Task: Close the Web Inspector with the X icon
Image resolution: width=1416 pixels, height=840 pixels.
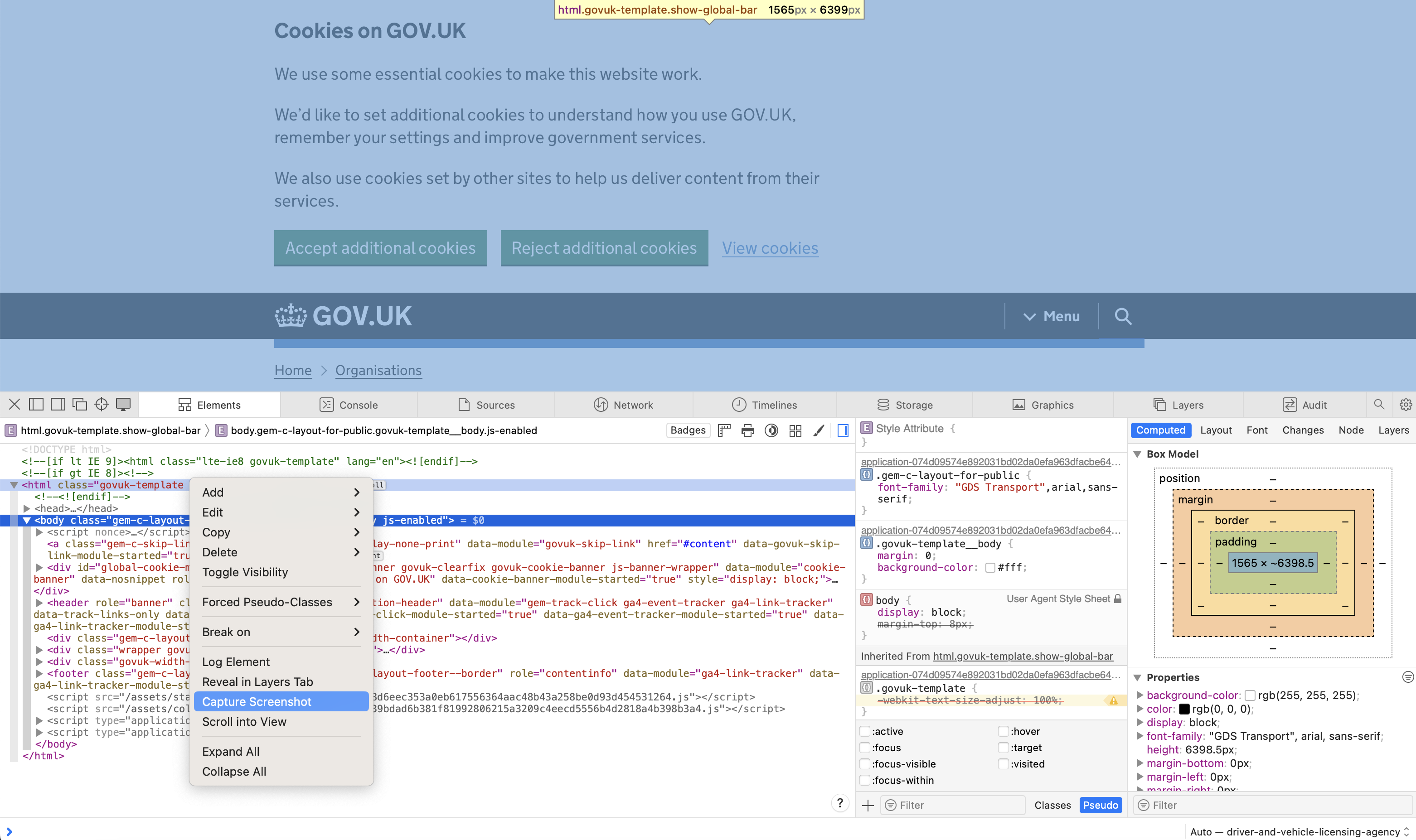Action: (x=15, y=404)
